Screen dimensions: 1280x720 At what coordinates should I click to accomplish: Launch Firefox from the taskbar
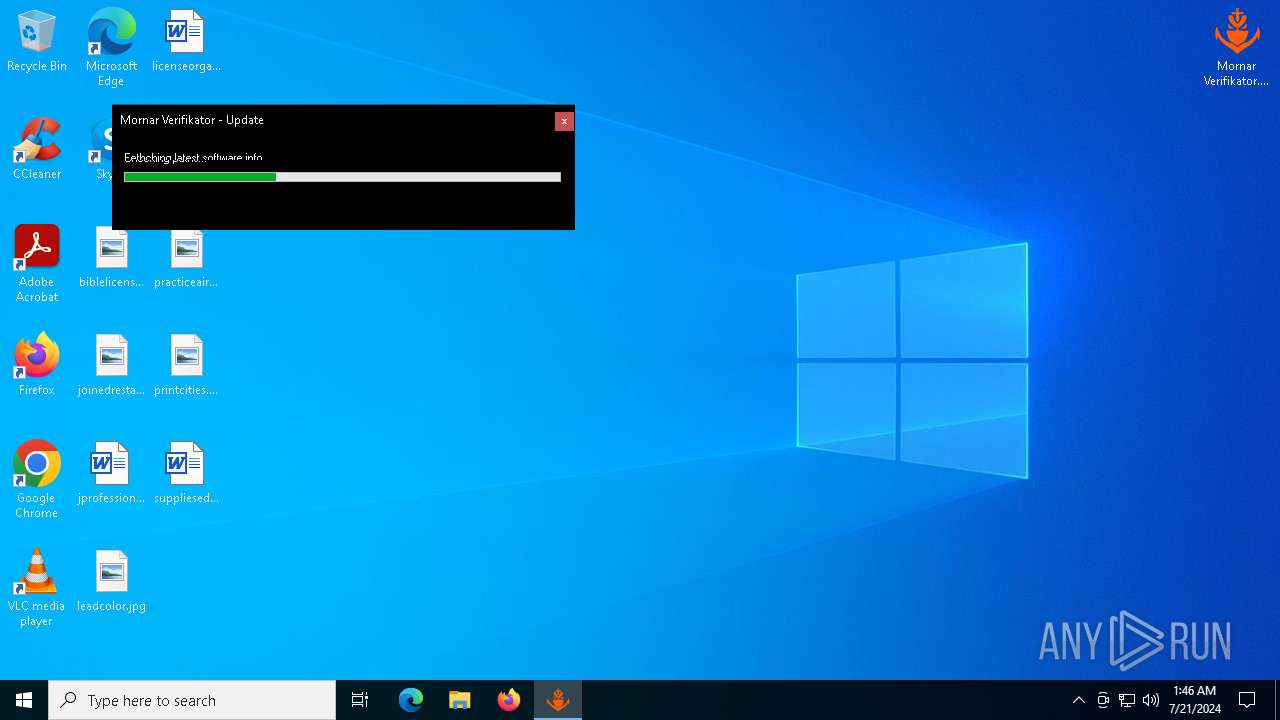pyautogui.click(x=509, y=700)
